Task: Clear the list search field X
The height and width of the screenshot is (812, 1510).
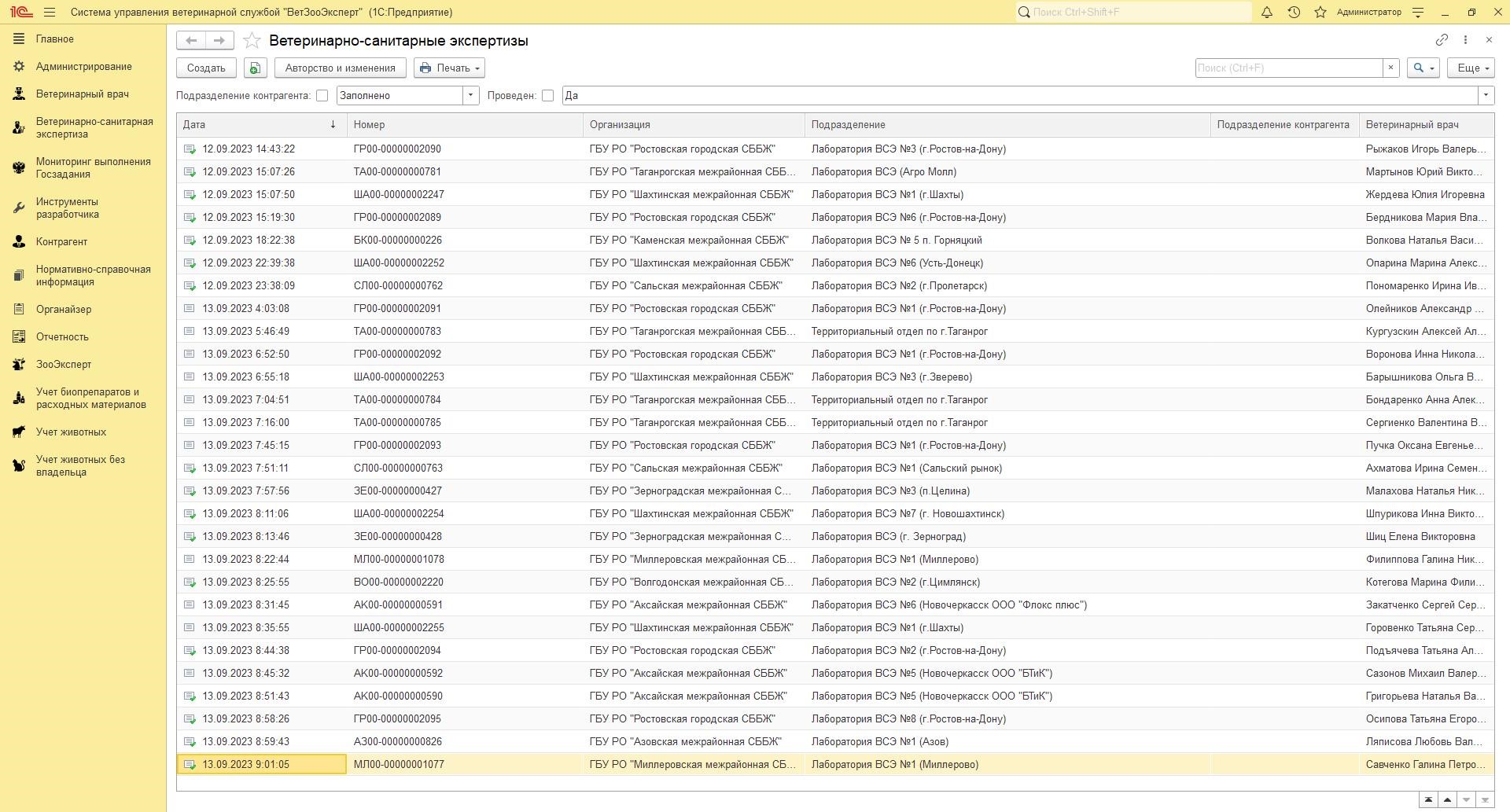Action: [x=1390, y=68]
